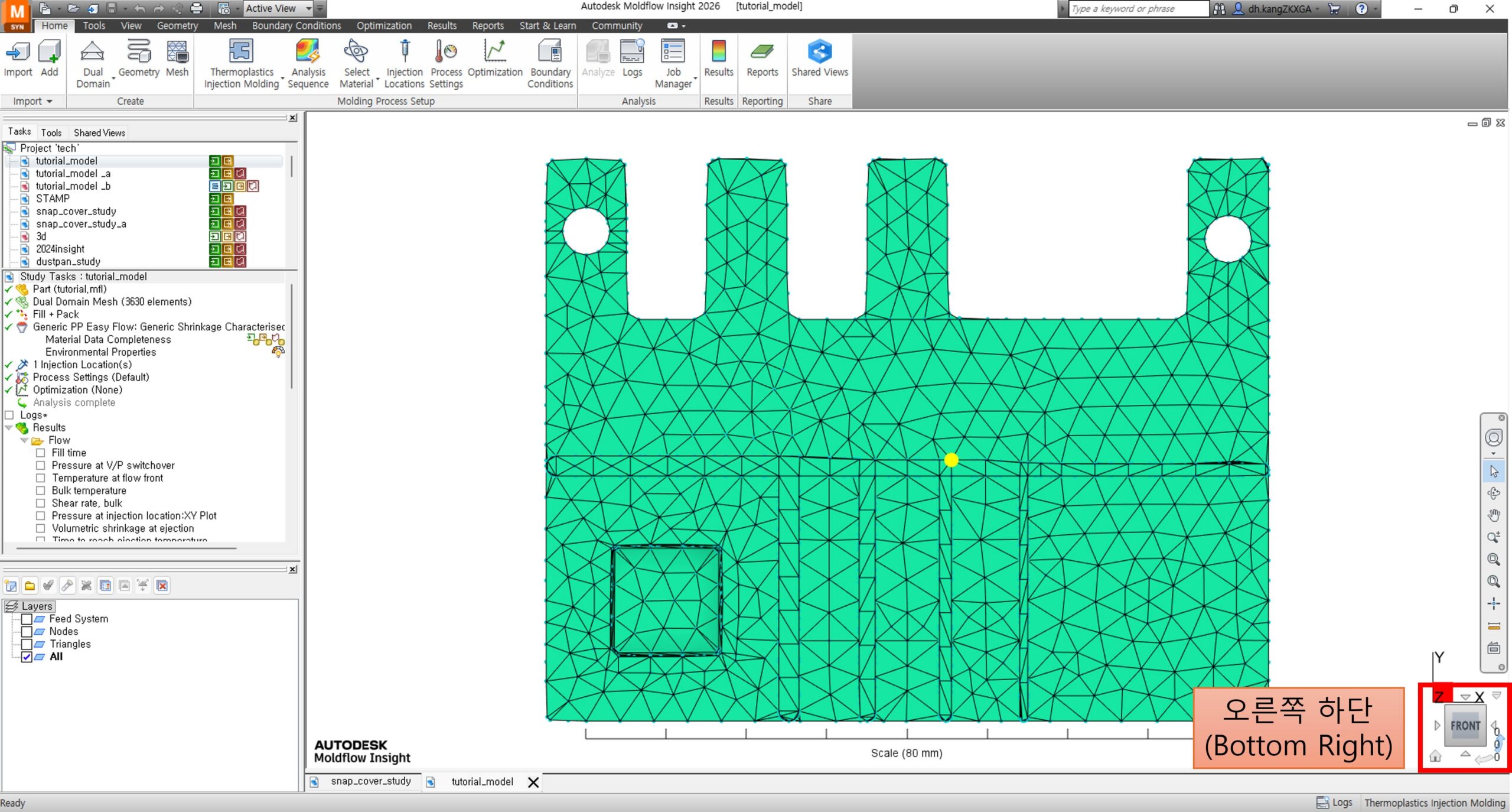Click the Dual Domain mesh type icon
This screenshot has width=1512, height=812.
(92, 52)
